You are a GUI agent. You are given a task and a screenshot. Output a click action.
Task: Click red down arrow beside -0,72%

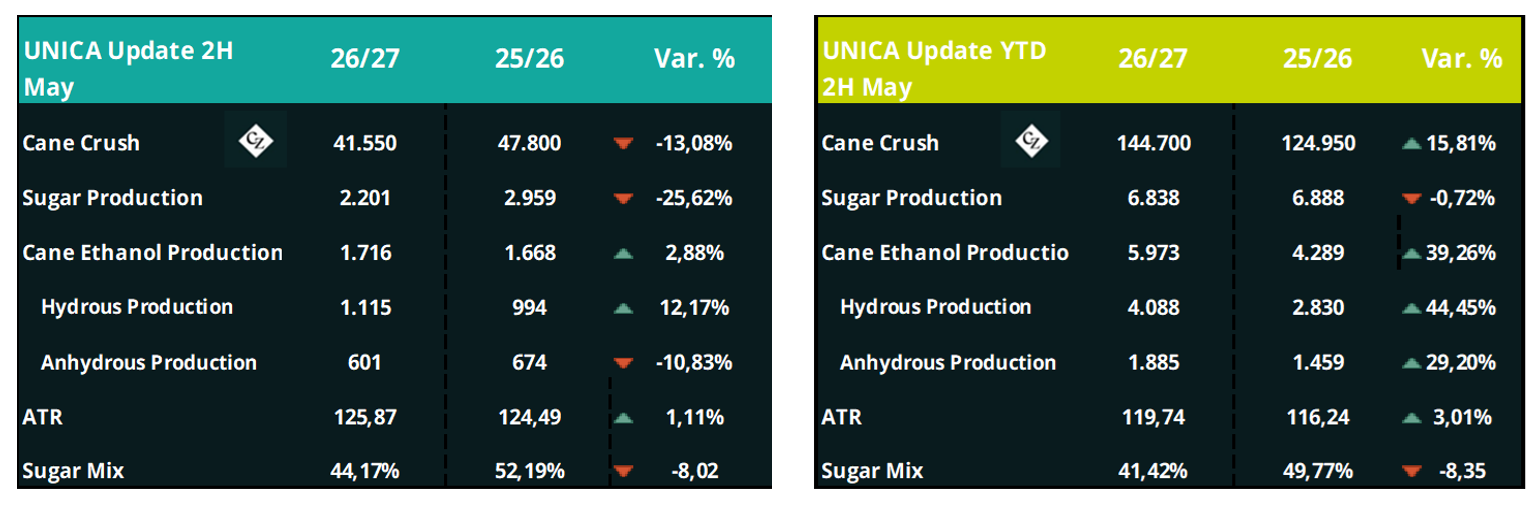[x=1411, y=199]
